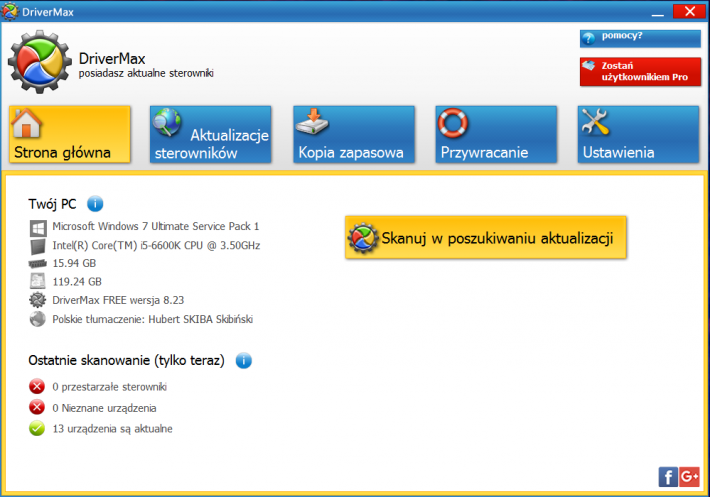Click Zostań użytkownikiem Pro button
The width and height of the screenshot is (710, 497).
pos(640,72)
